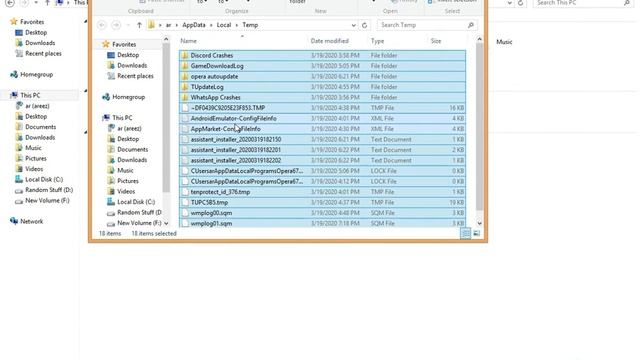Switch to large icons view in Temp window
640x360 pixels.
pos(476,233)
